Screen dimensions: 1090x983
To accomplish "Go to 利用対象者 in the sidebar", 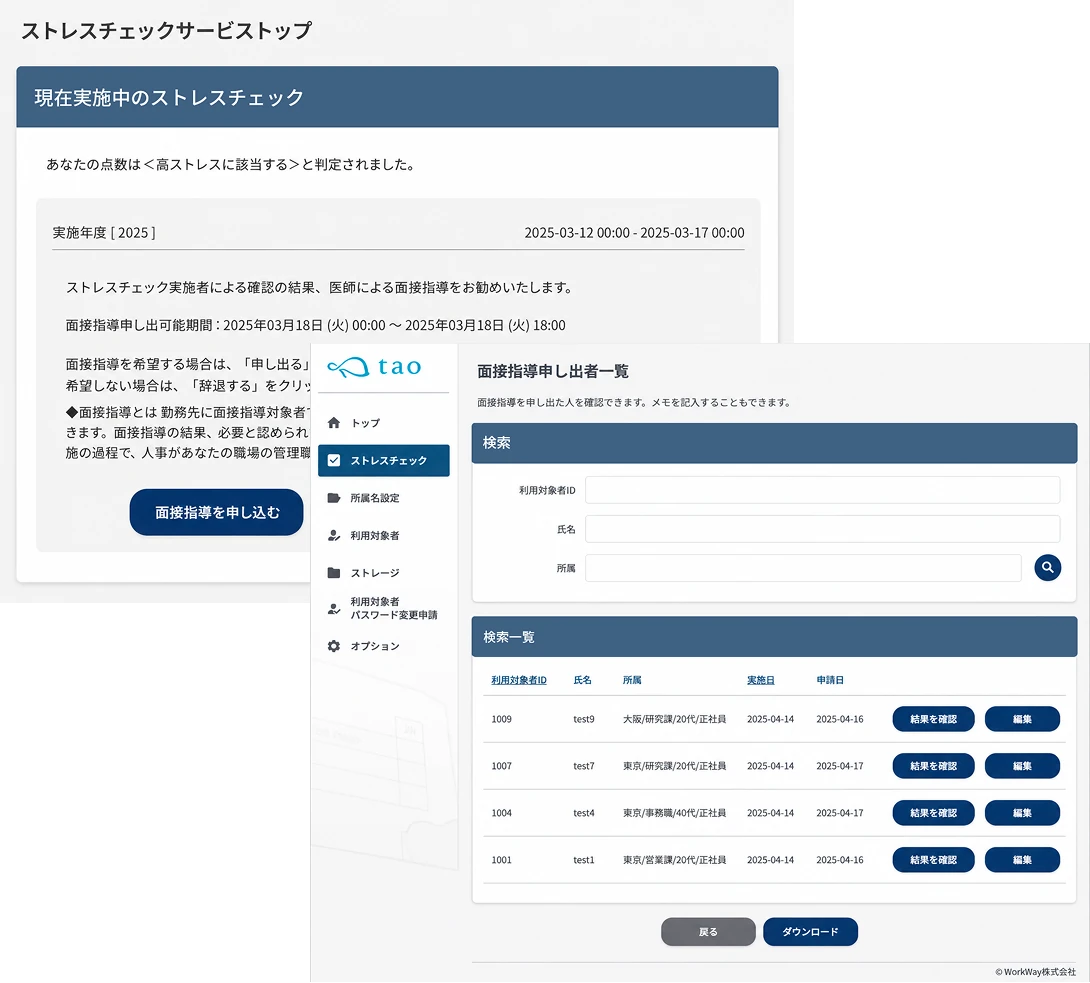I will [x=384, y=535].
